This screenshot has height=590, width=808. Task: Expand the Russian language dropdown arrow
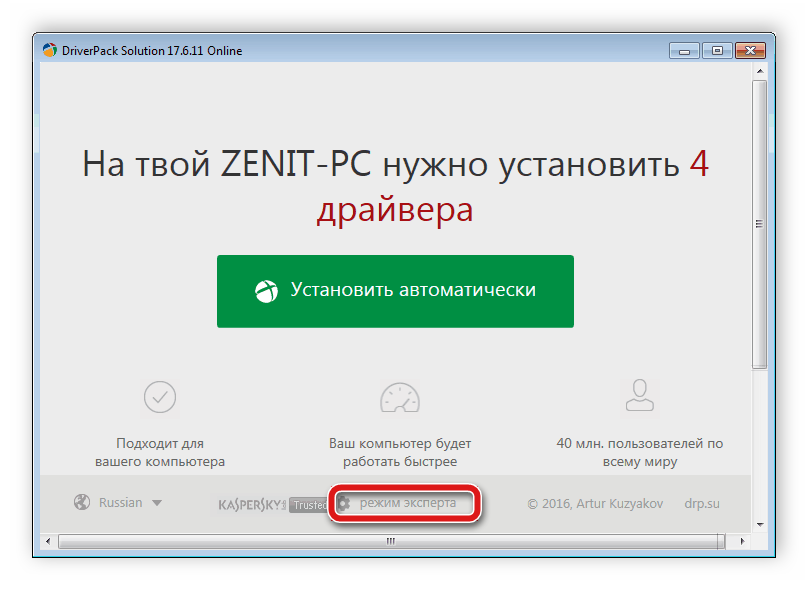157,503
